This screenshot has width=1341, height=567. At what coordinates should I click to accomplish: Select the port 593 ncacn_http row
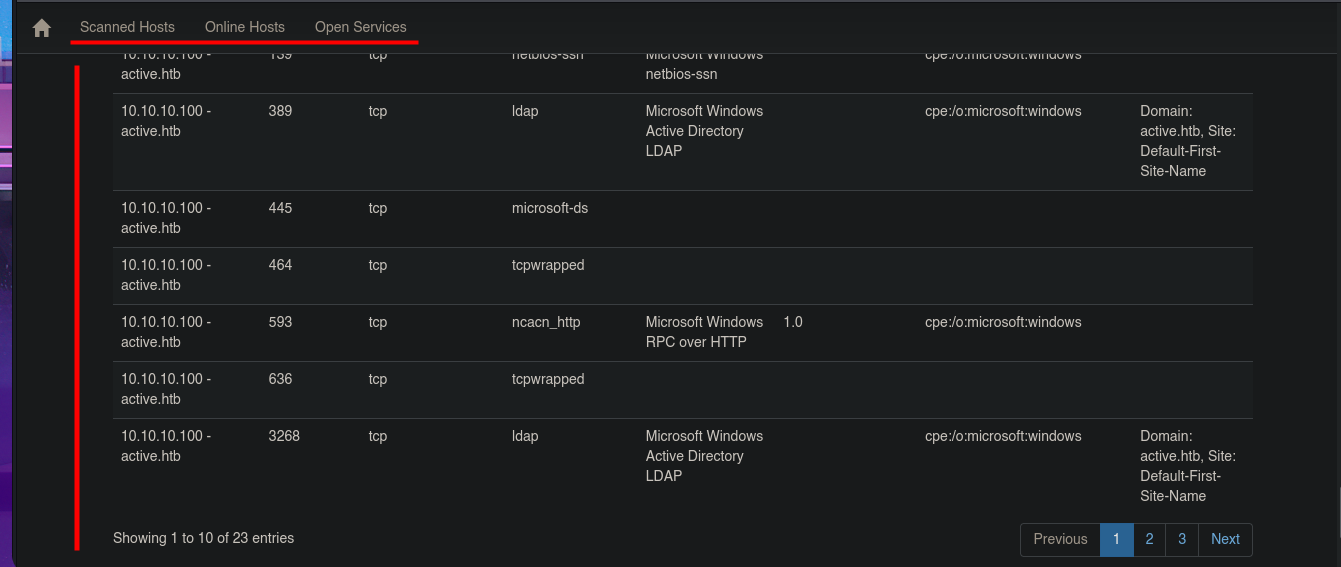[x=682, y=333]
